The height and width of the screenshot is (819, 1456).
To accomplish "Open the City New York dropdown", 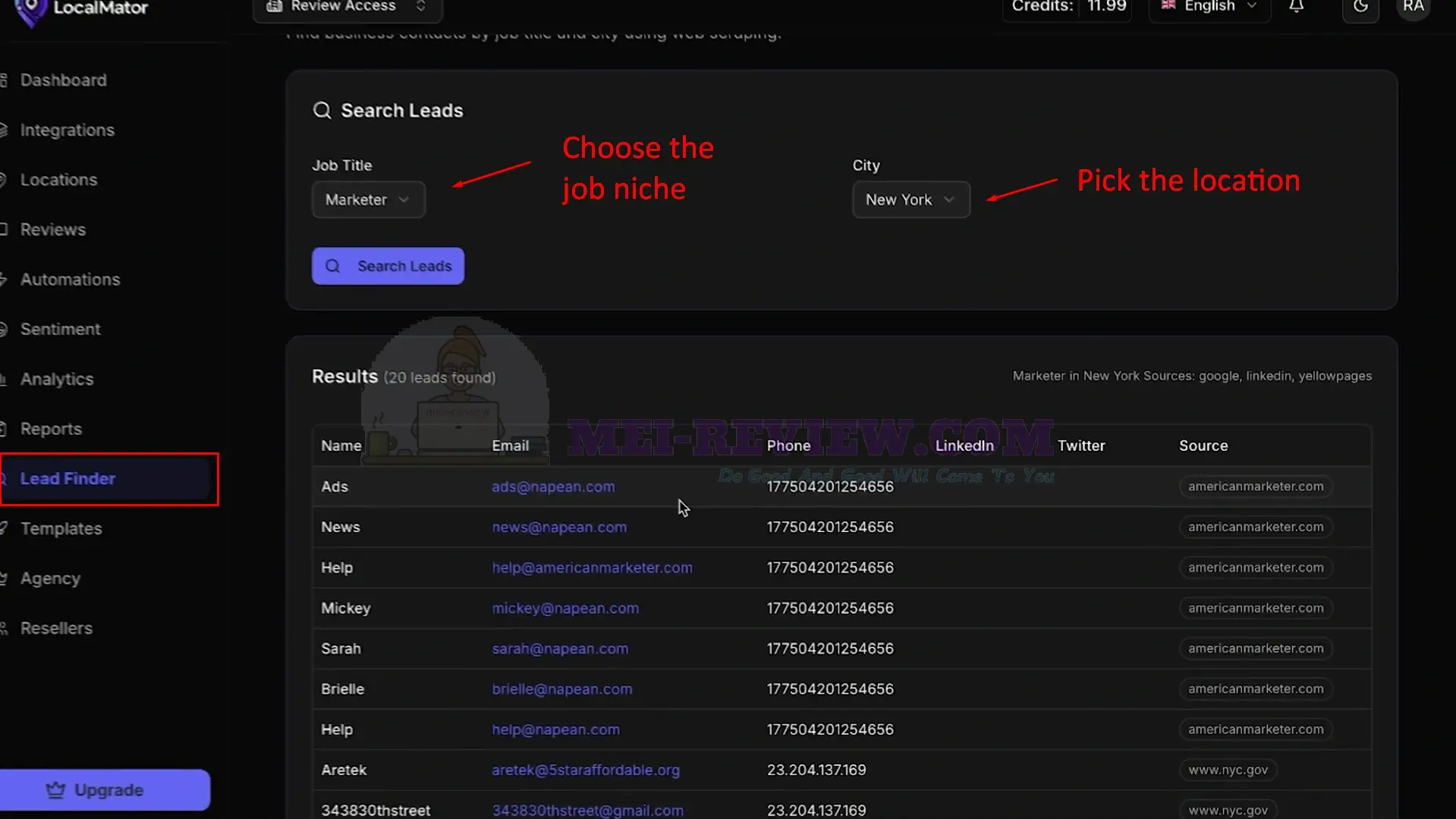I will (910, 200).
